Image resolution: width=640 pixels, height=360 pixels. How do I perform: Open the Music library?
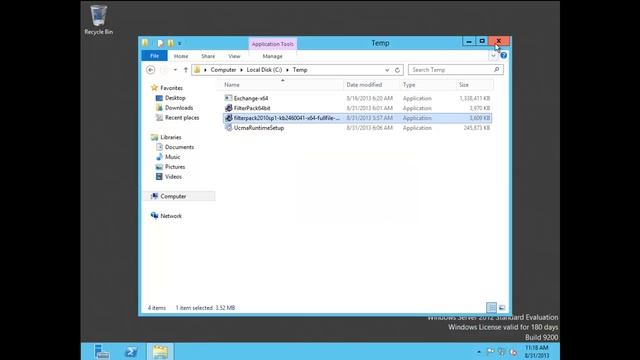tap(173, 157)
